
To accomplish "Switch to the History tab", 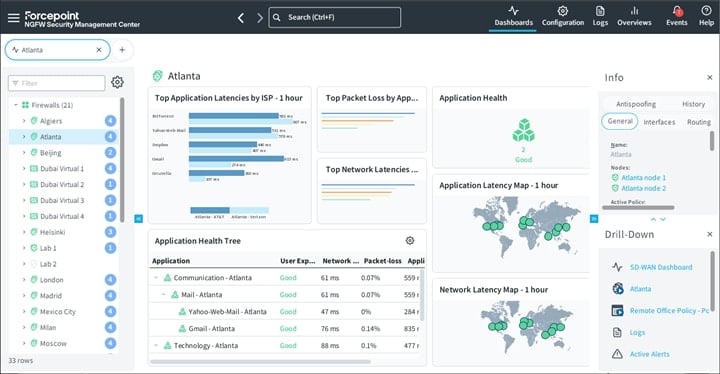I will [693, 104].
